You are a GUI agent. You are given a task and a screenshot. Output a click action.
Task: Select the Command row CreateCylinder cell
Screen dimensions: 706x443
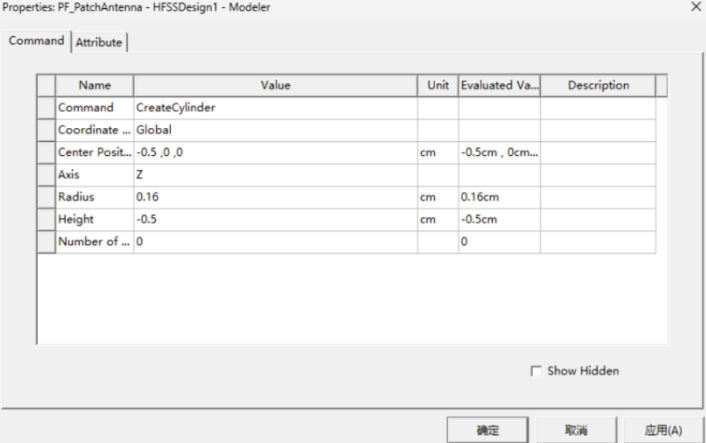[x=275, y=108]
